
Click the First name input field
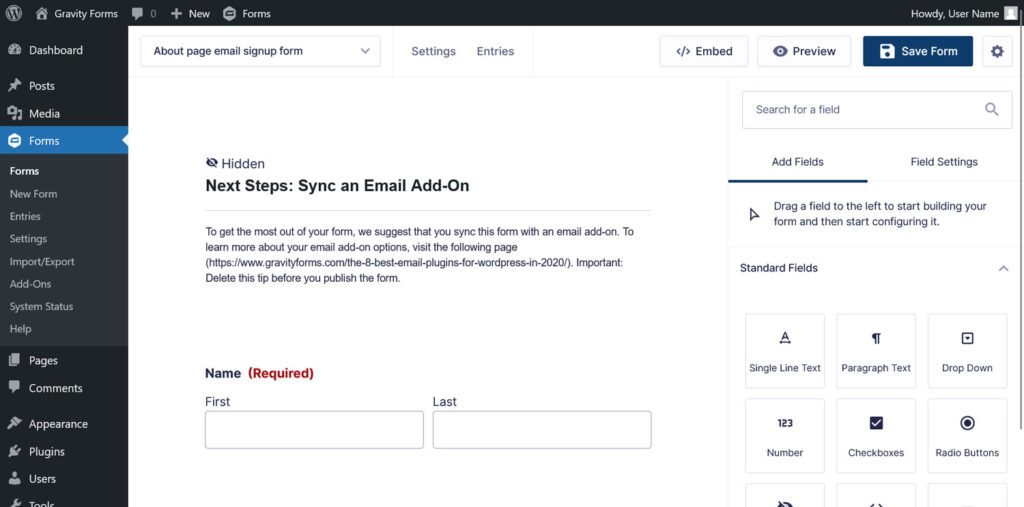(x=314, y=429)
